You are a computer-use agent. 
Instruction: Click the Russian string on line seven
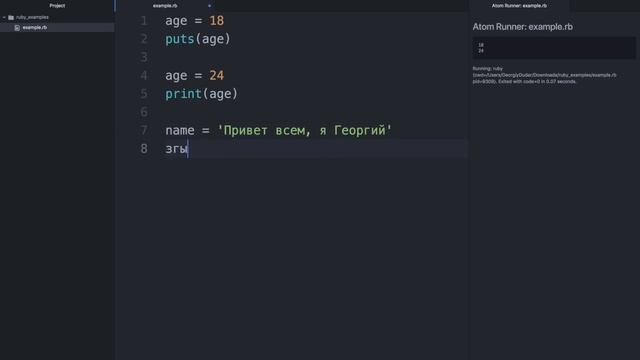[304, 131]
